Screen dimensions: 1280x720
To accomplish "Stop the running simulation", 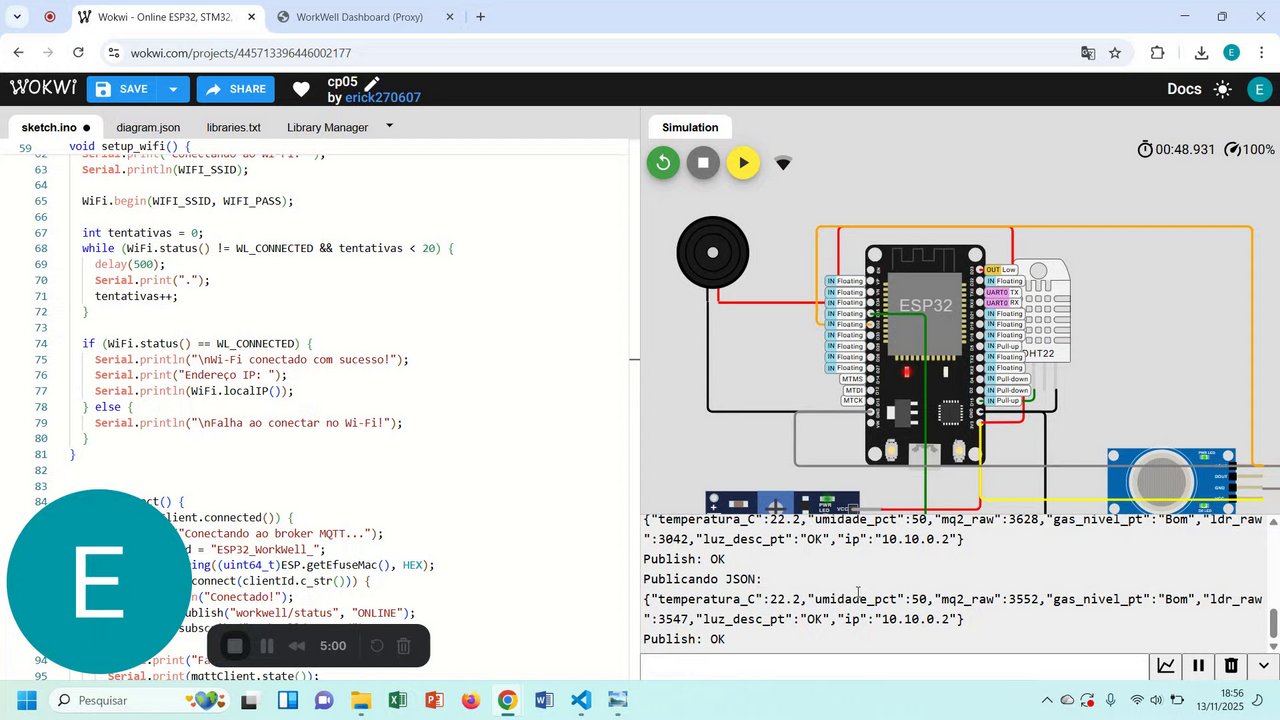I will point(703,162).
